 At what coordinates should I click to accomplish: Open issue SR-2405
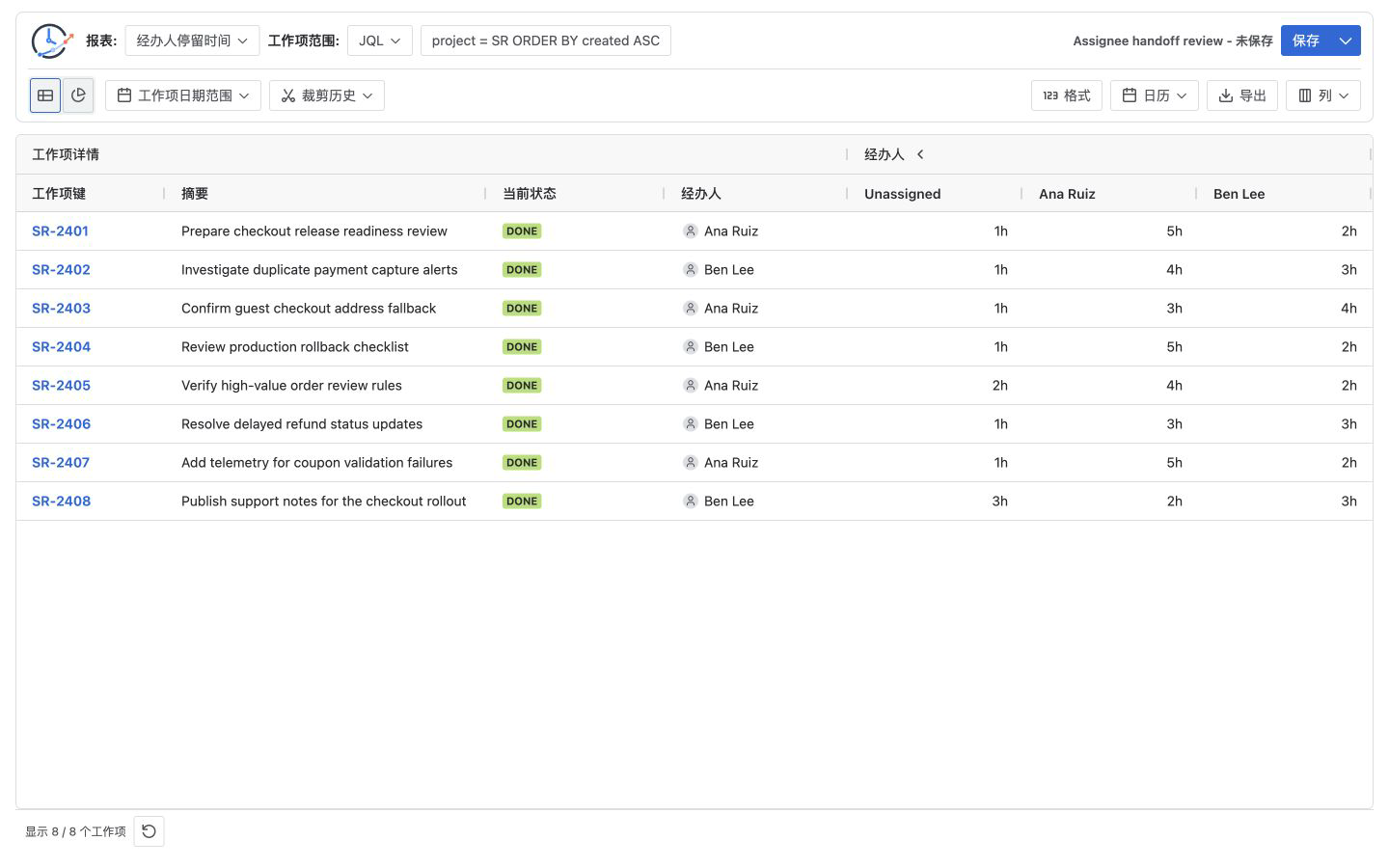61,386
